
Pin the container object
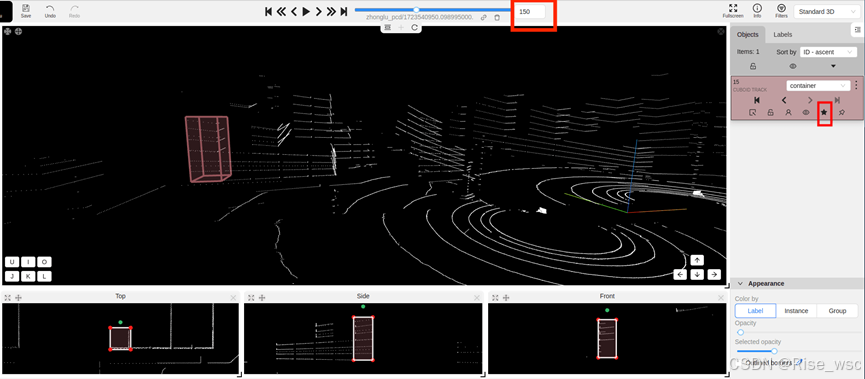(x=841, y=112)
